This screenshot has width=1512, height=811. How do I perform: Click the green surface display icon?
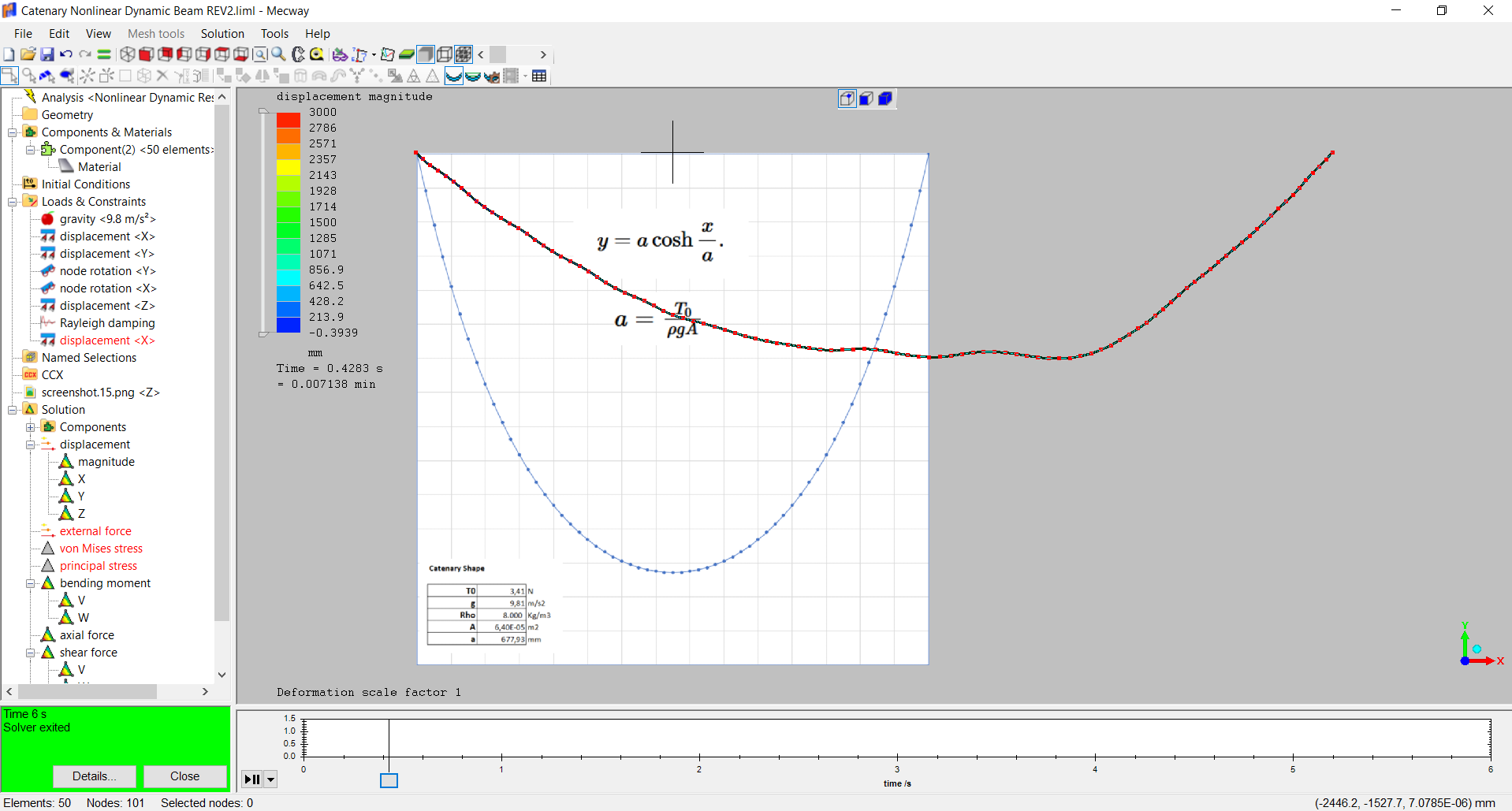(407, 54)
